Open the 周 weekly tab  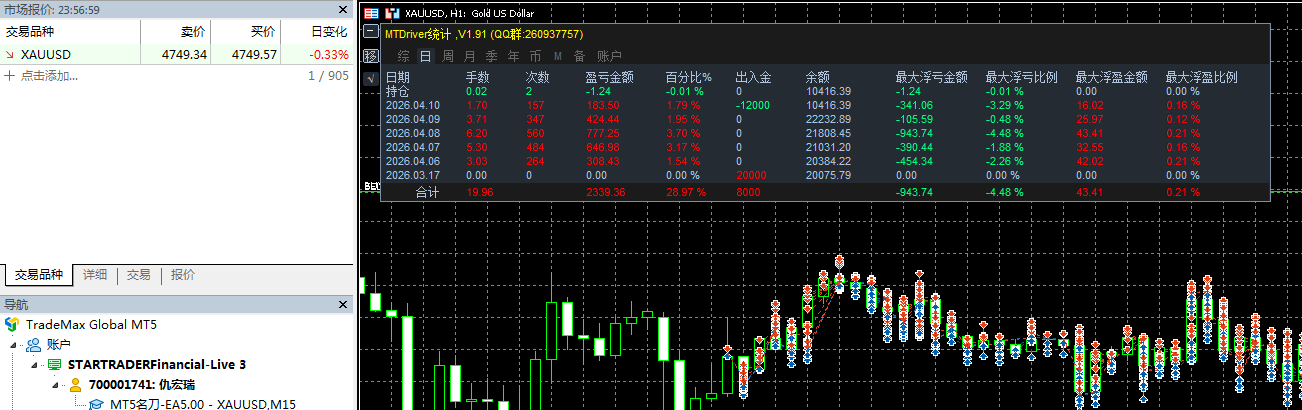click(x=448, y=56)
